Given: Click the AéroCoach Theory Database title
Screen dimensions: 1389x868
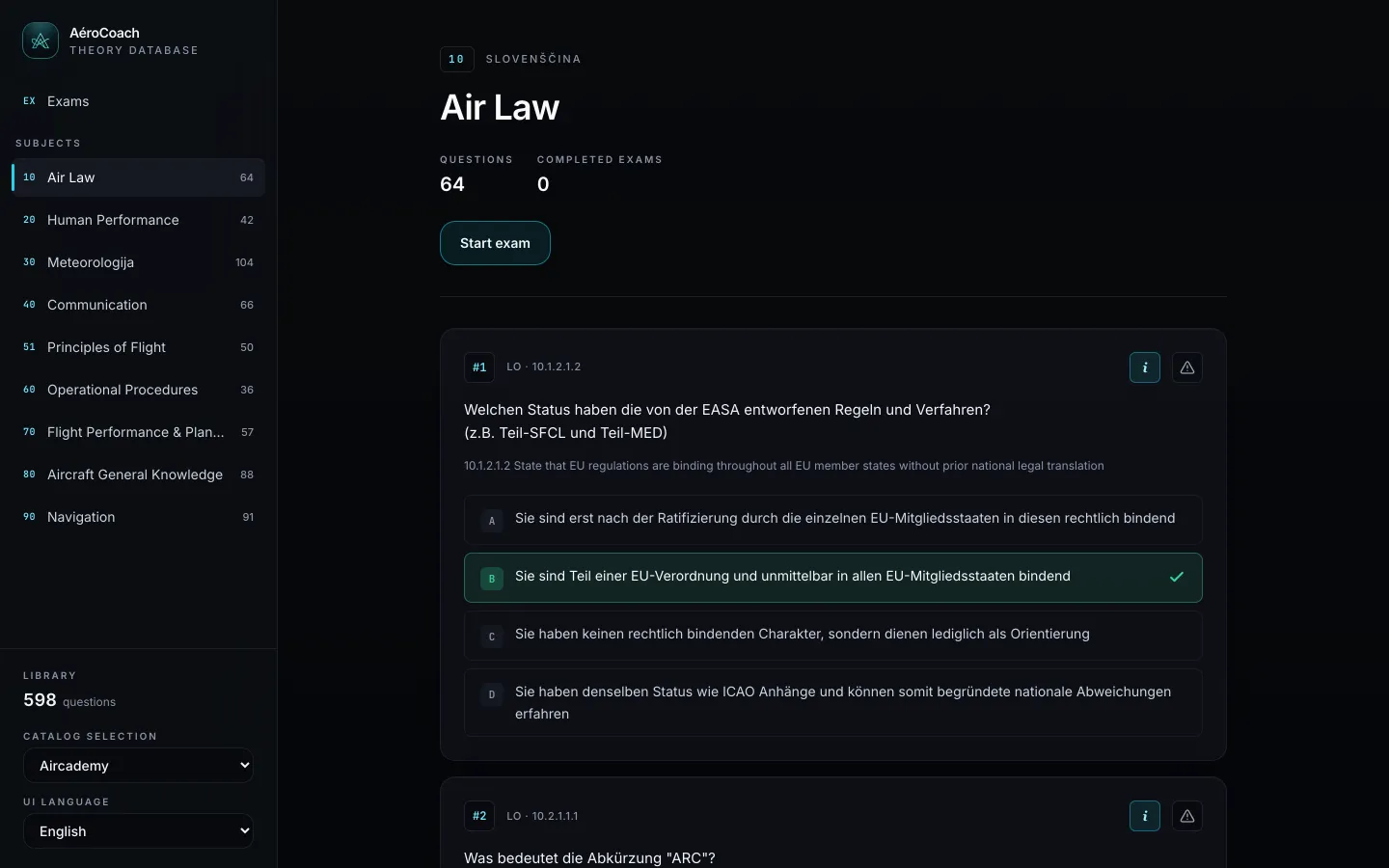Looking at the screenshot, I should coord(133,41).
